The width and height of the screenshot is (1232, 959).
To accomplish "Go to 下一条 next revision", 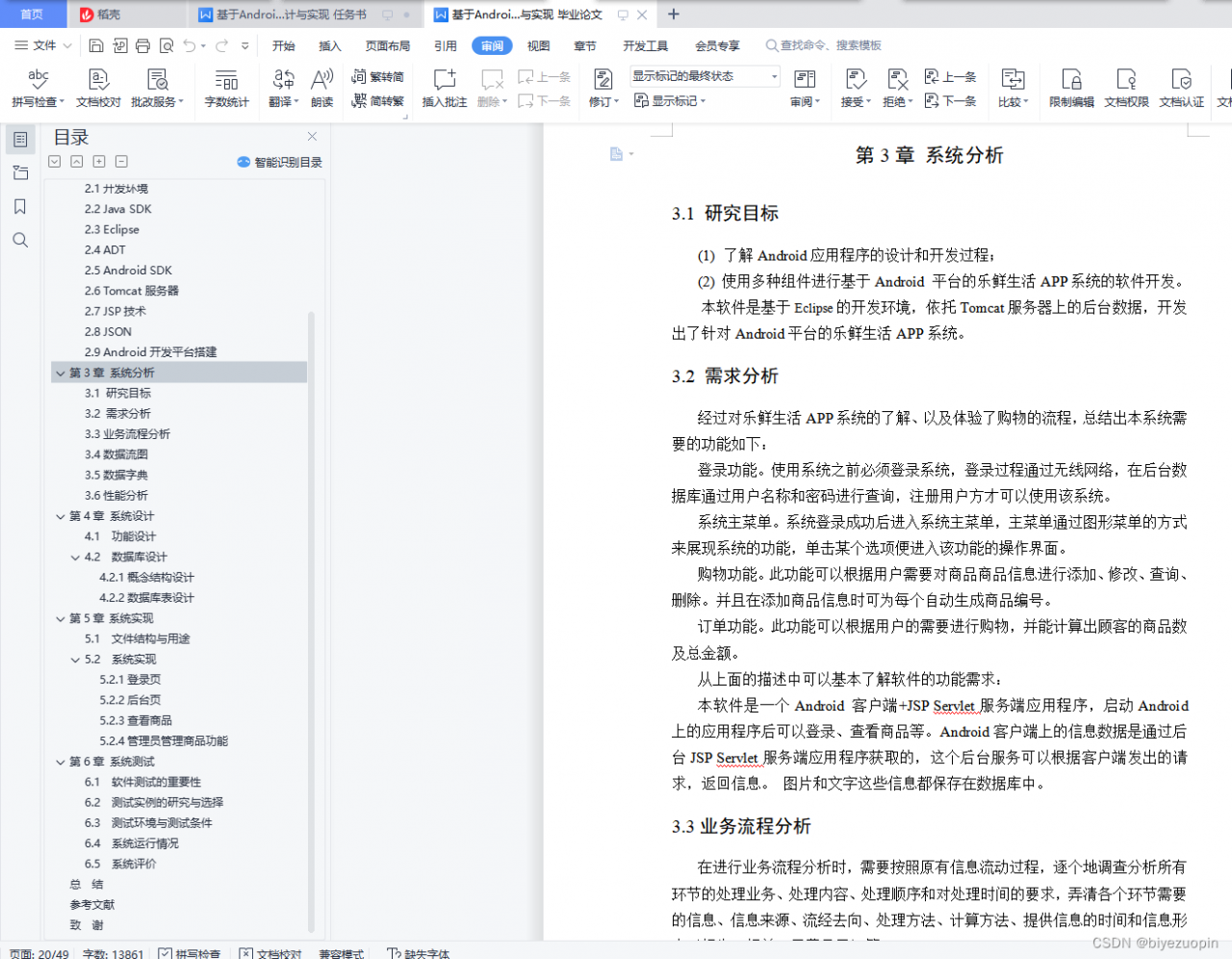I will click(950, 100).
